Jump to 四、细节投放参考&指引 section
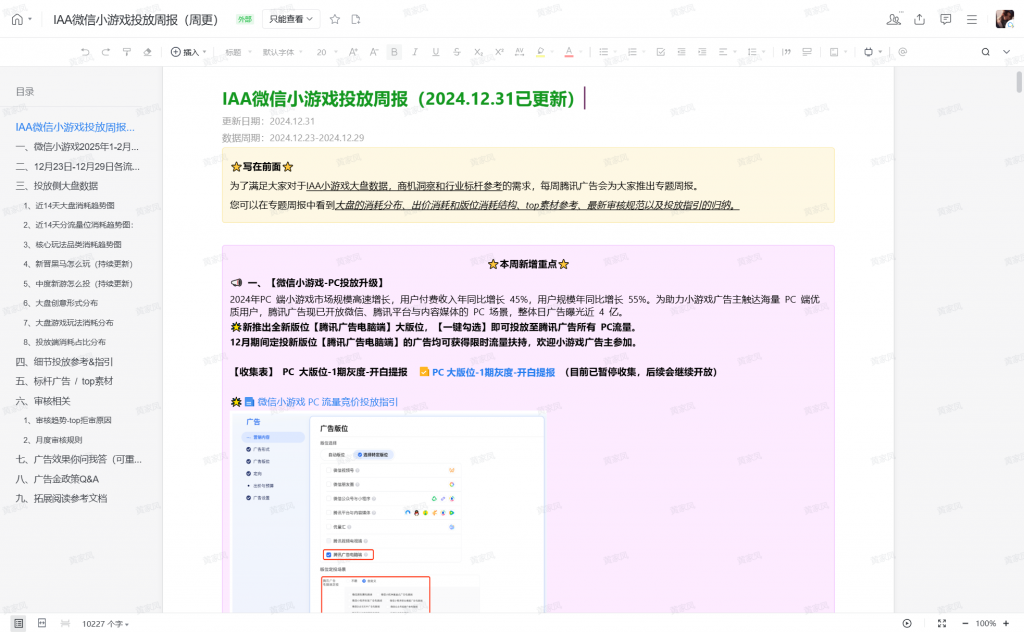Screen dimensions: 1024x633 point(64,362)
